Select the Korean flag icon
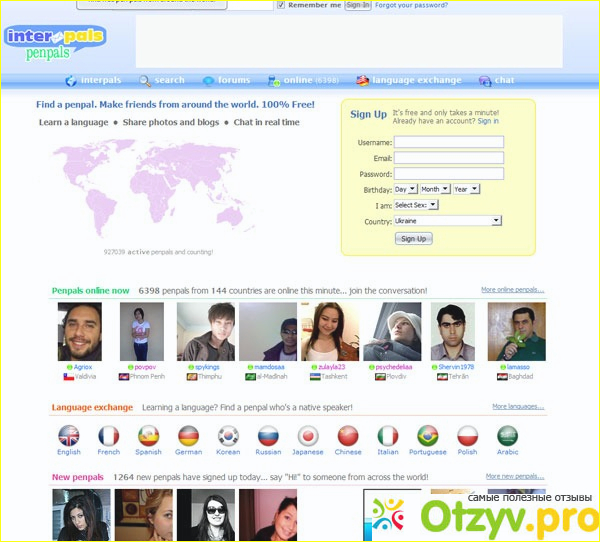The height and width of the screenshot is (542, 600). pyautogui.click(x=228, y=436)
